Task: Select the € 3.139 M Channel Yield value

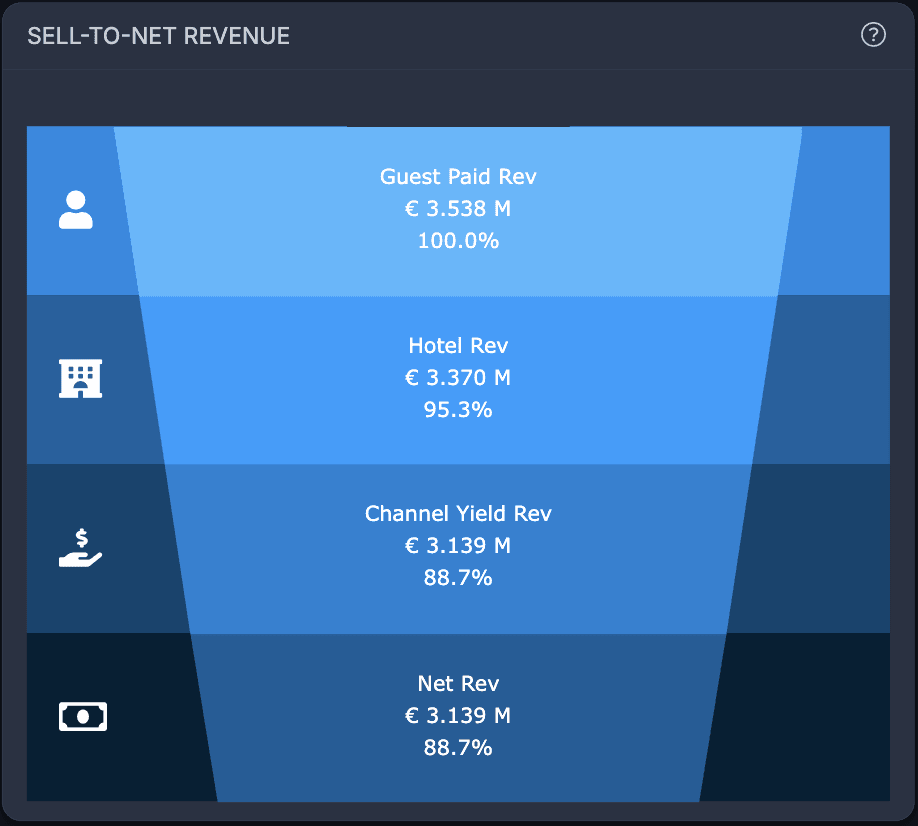Action: click(x=458, y=546)
